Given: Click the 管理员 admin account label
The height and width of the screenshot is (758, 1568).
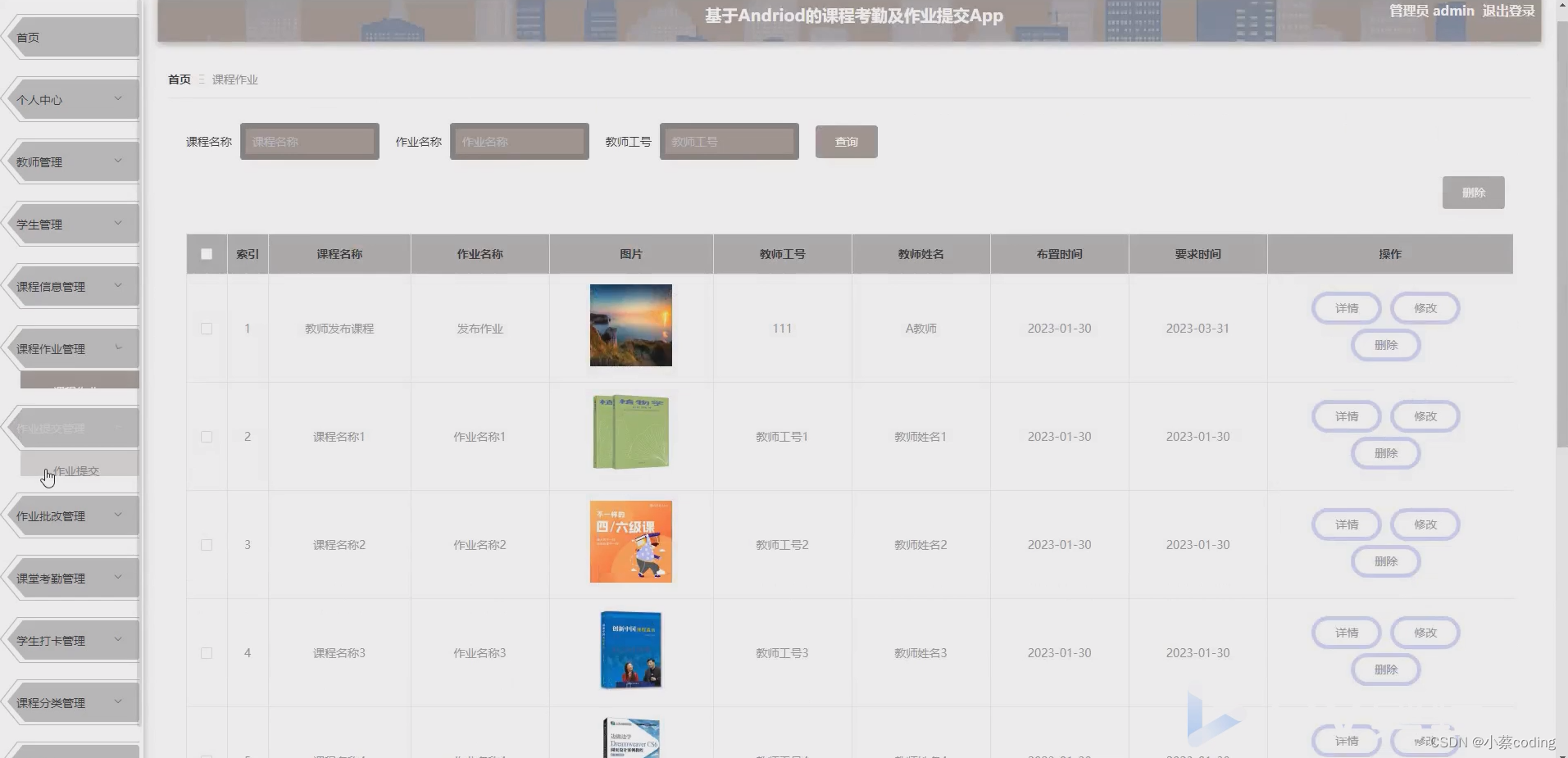Looking at the screenshot, I should (x=1431, y=11).
